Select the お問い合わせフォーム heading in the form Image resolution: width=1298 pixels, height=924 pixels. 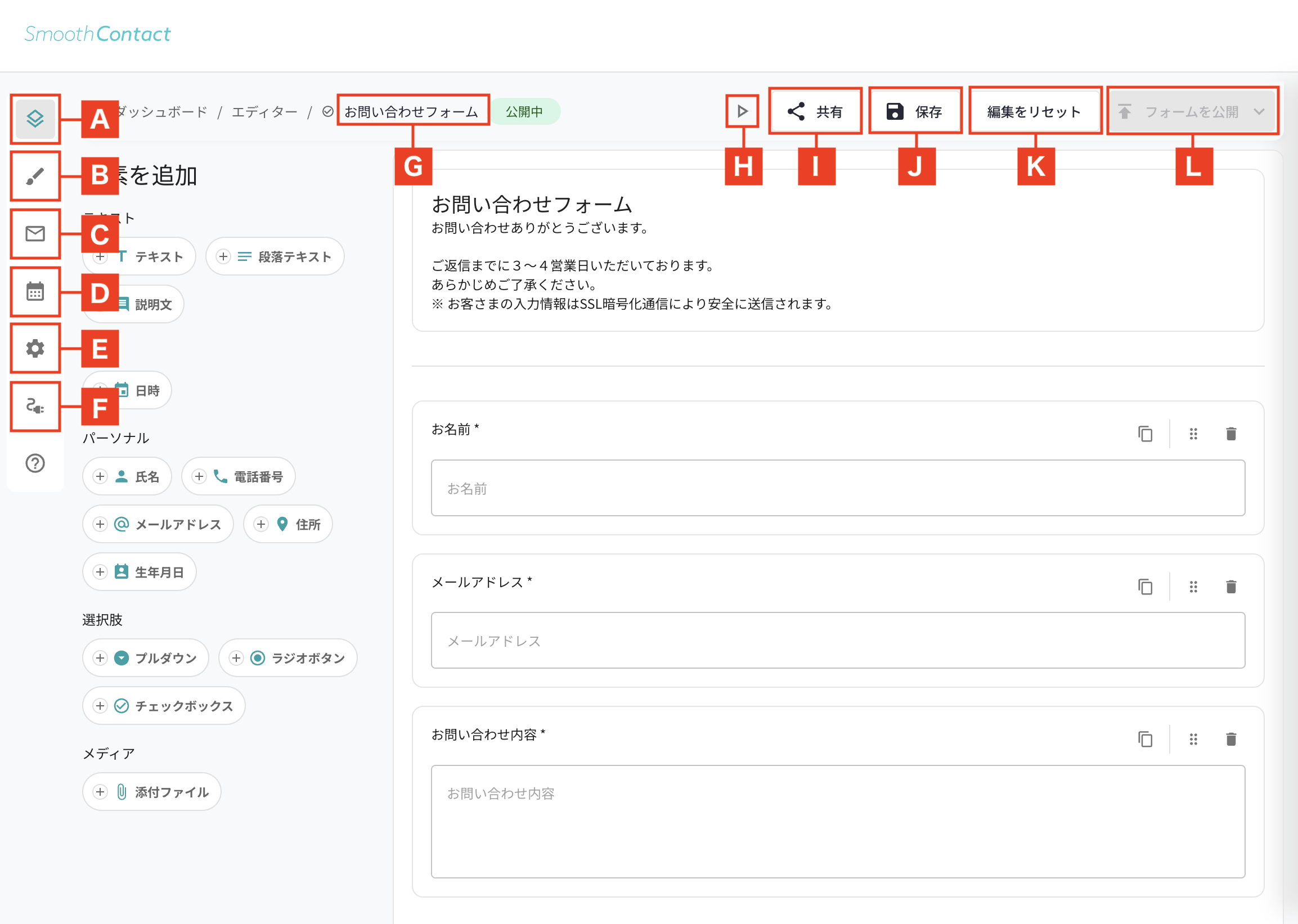tap(532, 204)
